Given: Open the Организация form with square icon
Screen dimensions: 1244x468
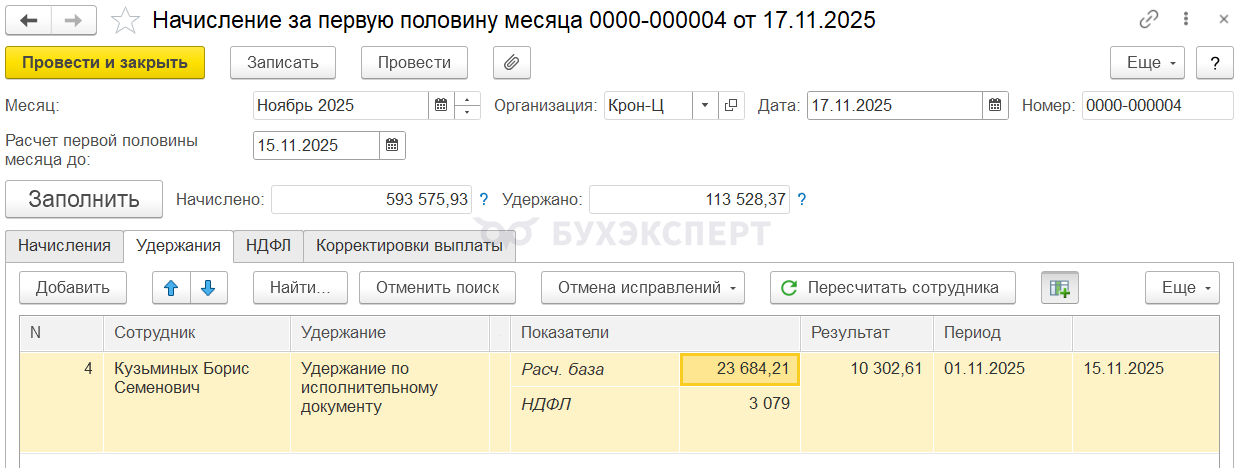Looking at the screenshot, I should coord(731,105).
